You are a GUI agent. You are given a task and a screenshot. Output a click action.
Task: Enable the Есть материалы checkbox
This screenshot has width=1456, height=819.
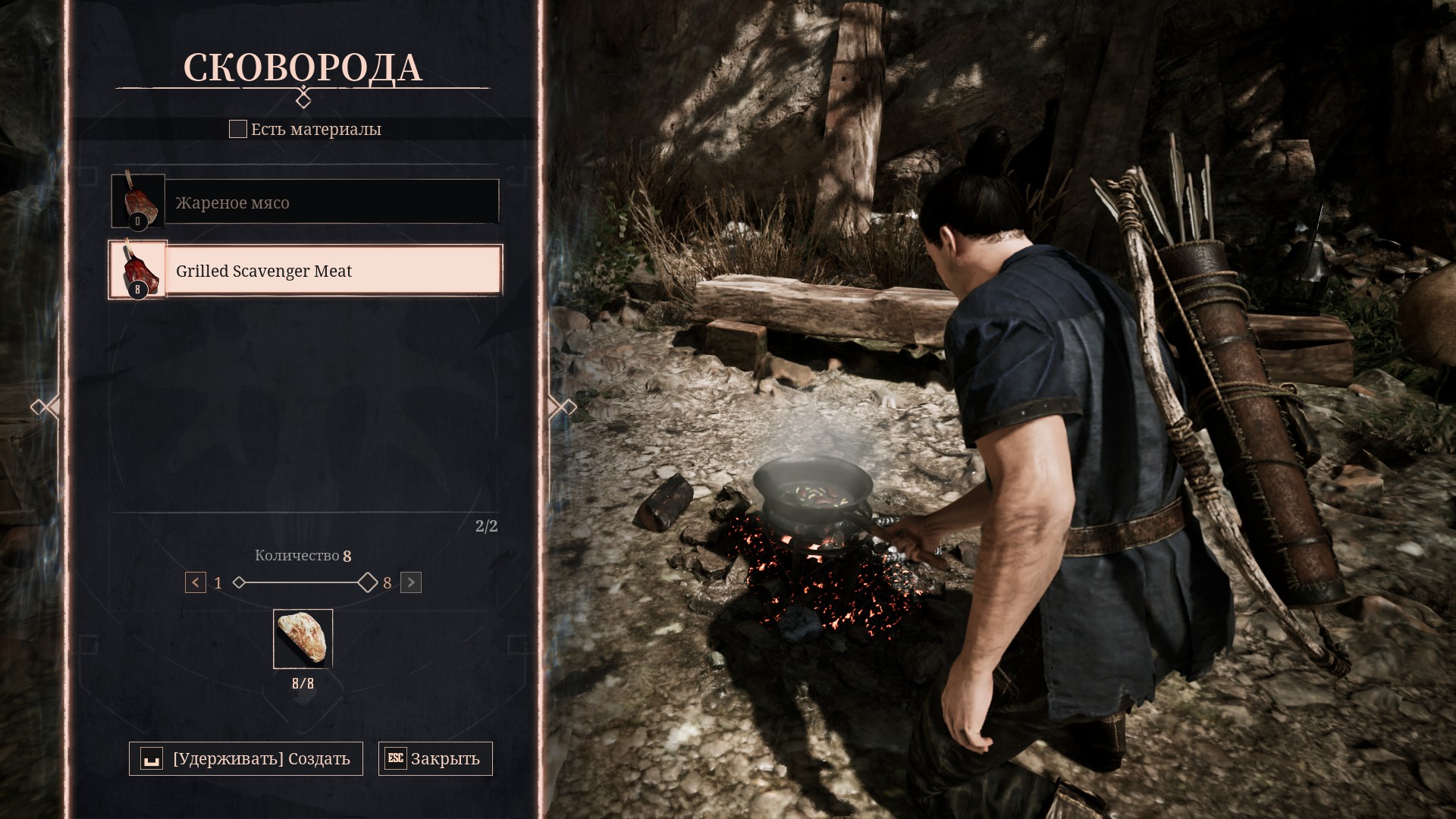pos(237,129)
